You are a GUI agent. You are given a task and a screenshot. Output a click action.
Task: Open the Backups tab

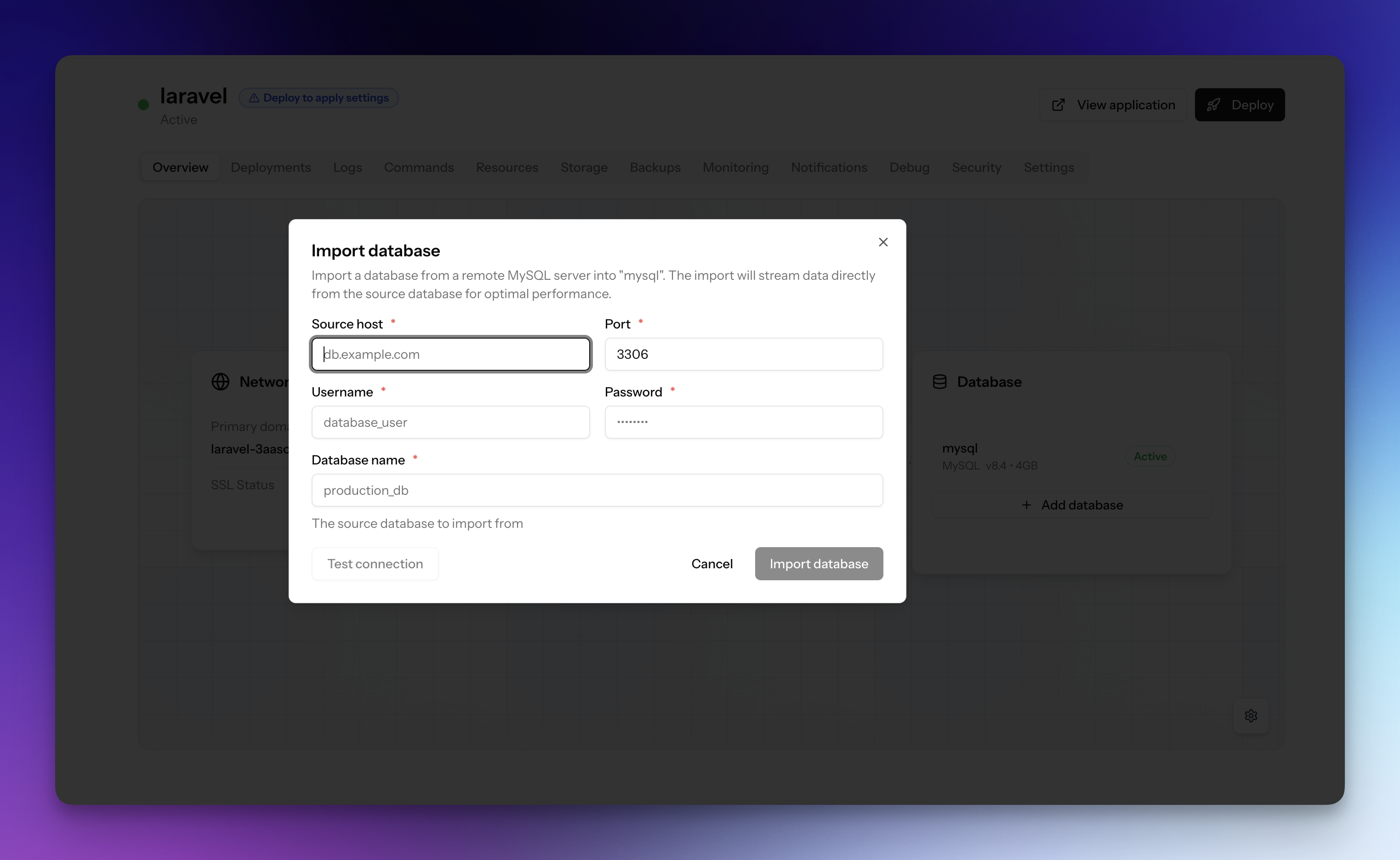point(655,167)
